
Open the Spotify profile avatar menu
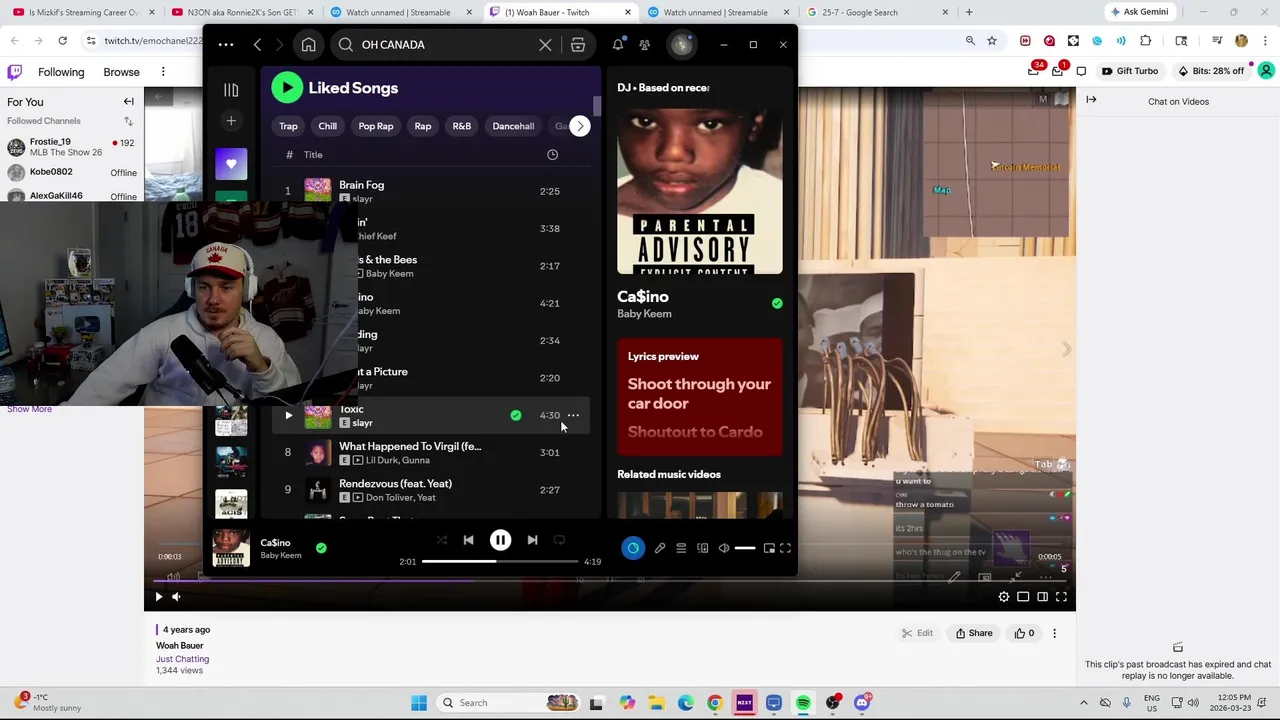click(681, 45)
